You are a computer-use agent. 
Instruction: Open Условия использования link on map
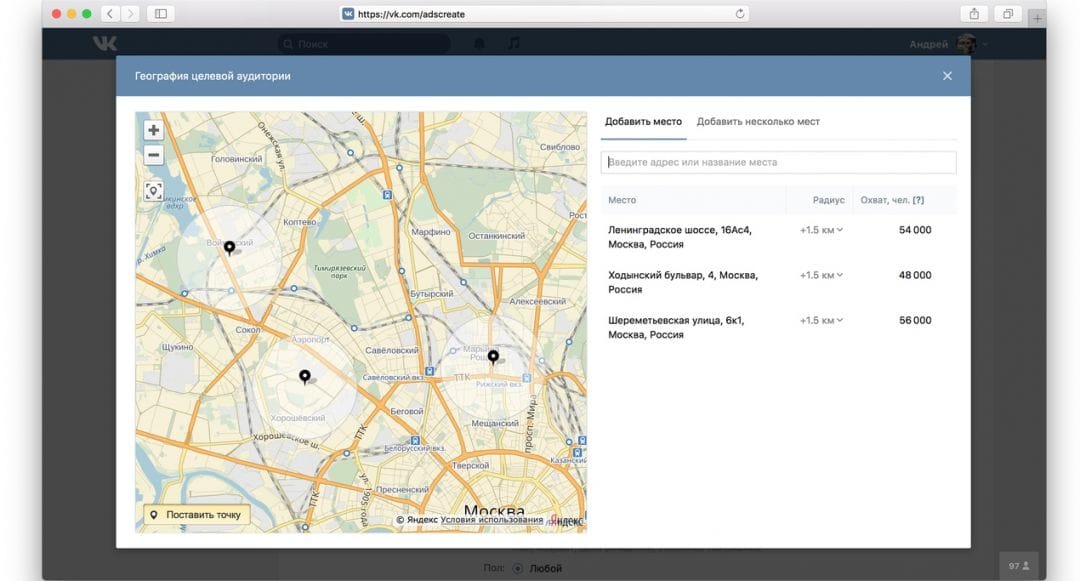pos(492,520)
